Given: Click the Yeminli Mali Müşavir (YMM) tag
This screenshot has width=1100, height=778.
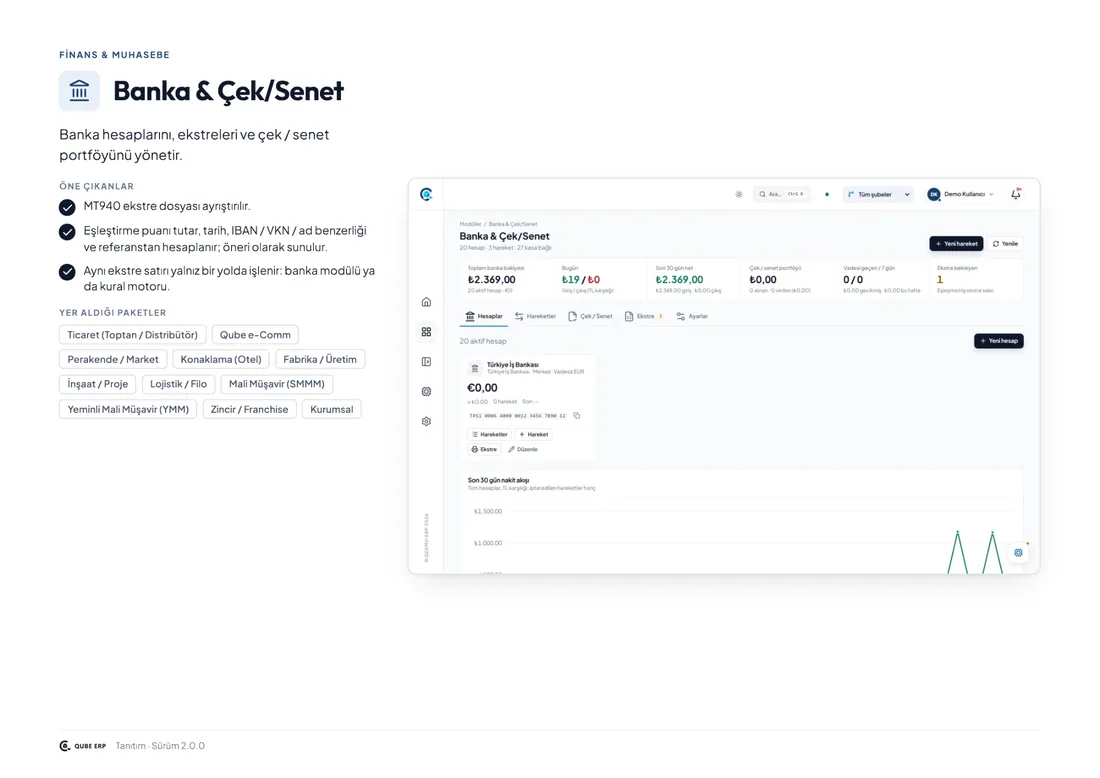Looking at the screenshot, I should [x=128, y=409].
